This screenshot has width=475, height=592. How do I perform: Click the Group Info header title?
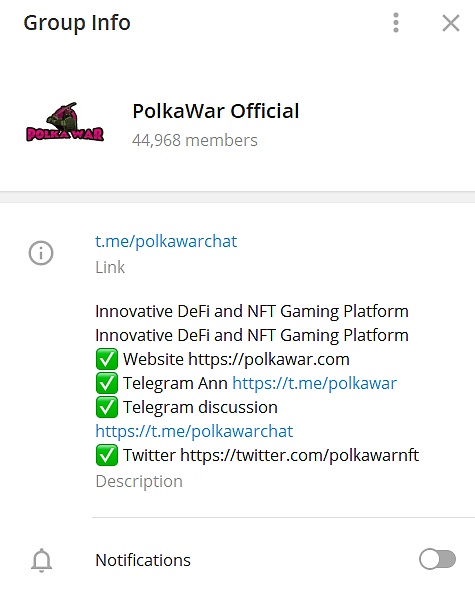(77, 23)
